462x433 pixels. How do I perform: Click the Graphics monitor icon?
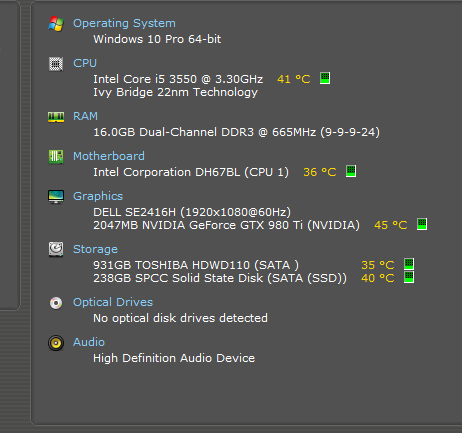(56, 197)
